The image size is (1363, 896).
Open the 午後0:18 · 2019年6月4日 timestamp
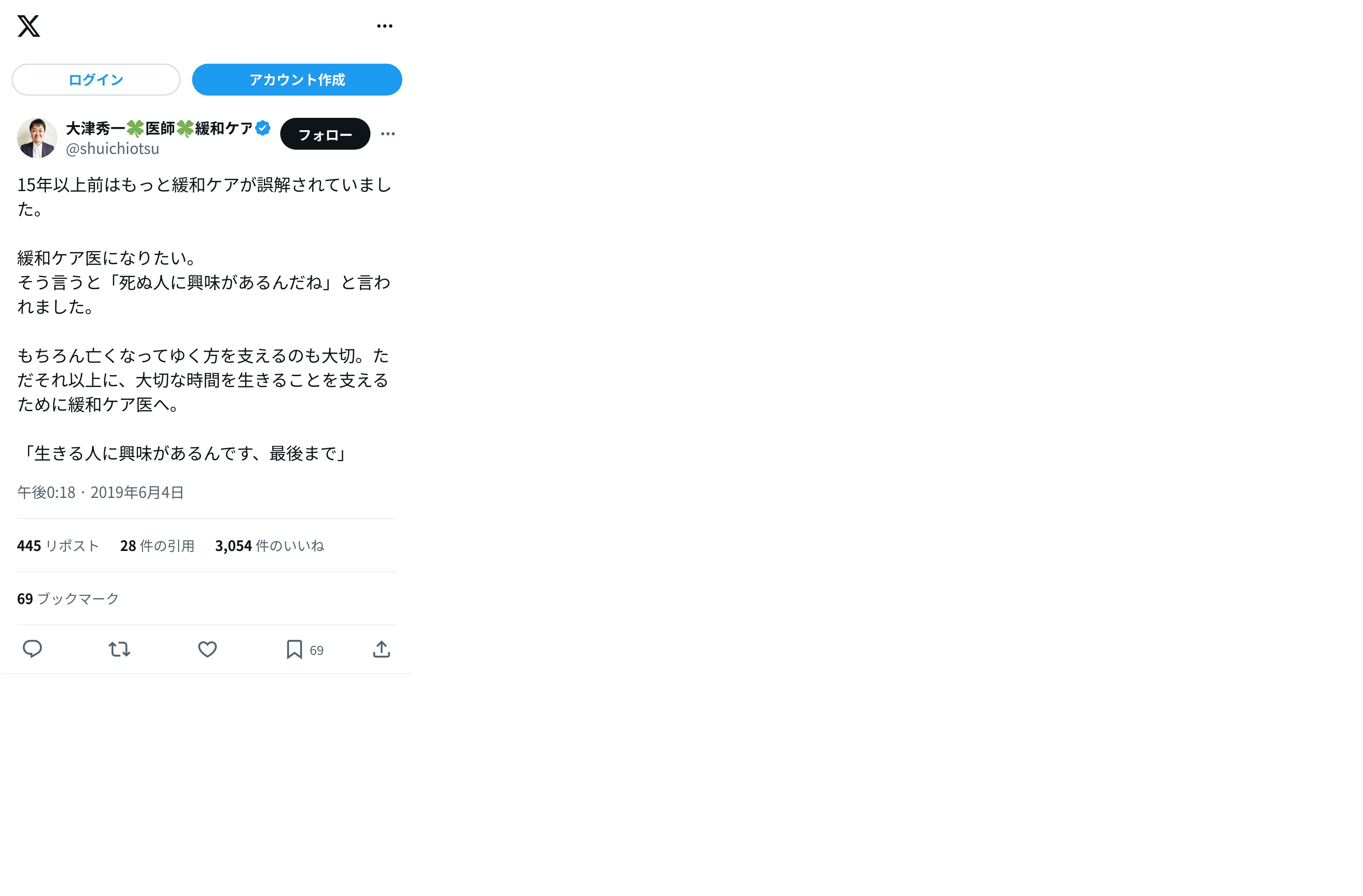100,493
